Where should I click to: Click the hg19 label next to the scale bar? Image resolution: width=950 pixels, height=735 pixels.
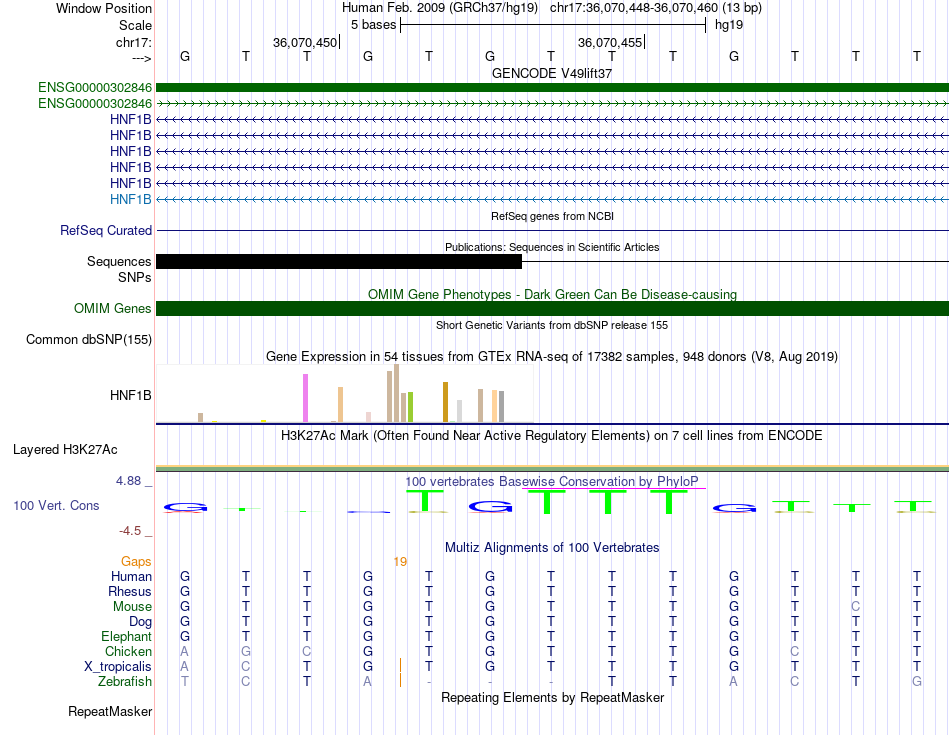(x=729, y=25)
